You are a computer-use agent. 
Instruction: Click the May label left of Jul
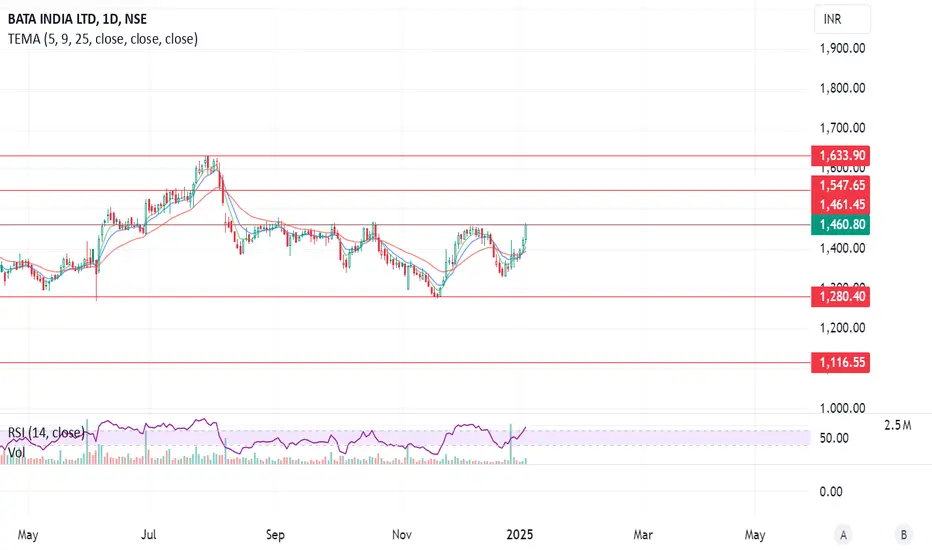point(28,535)
